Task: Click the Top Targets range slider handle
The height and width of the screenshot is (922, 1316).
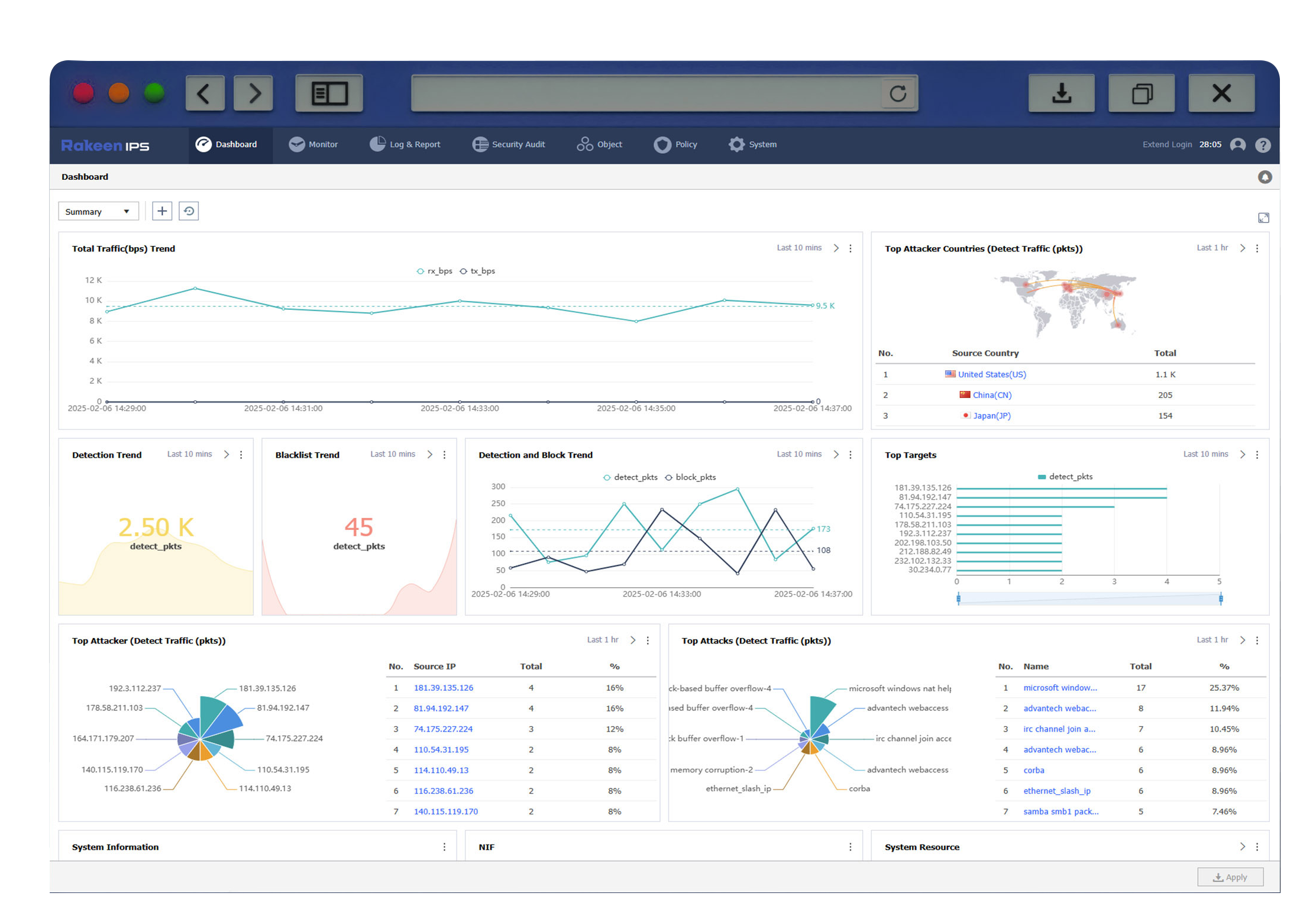Action: [x=958, y=599]
